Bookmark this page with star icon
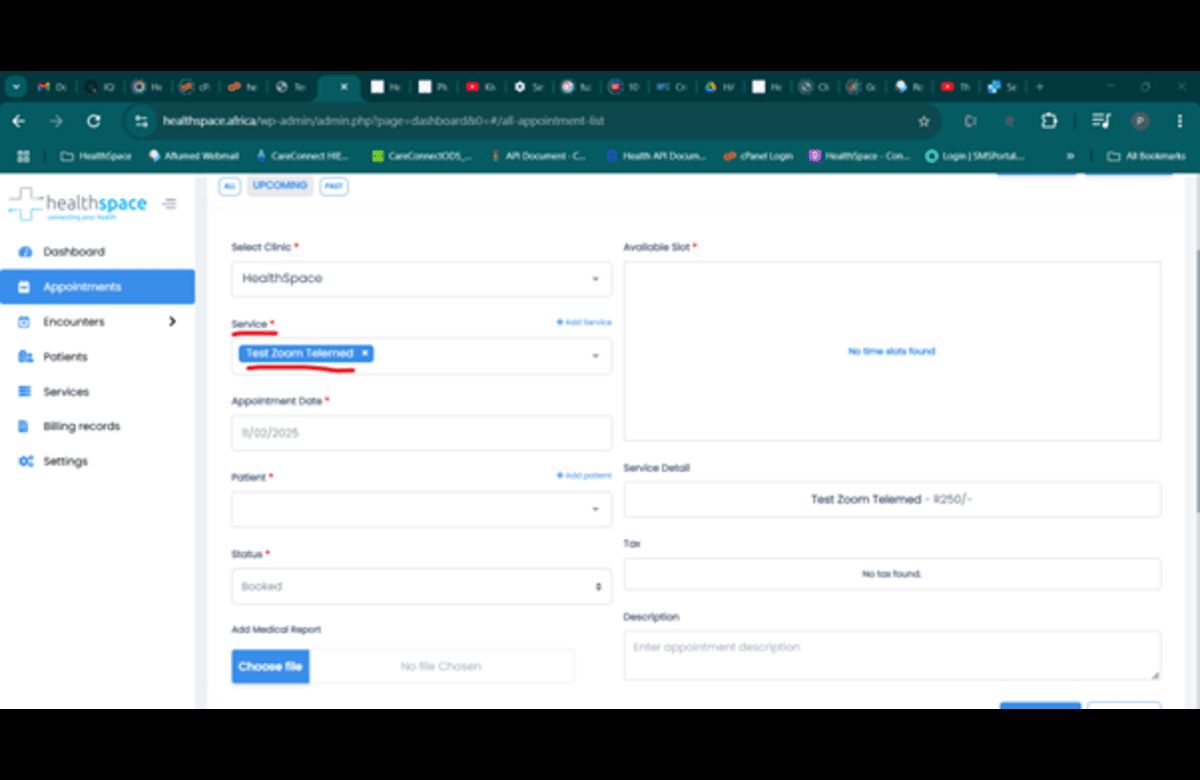This screenshot has height=780, width=1200. coord(923,121)
